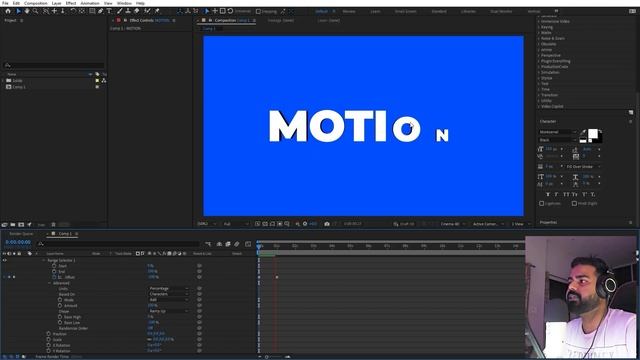Click the timeline layer search field

click(x=118, y=244)
